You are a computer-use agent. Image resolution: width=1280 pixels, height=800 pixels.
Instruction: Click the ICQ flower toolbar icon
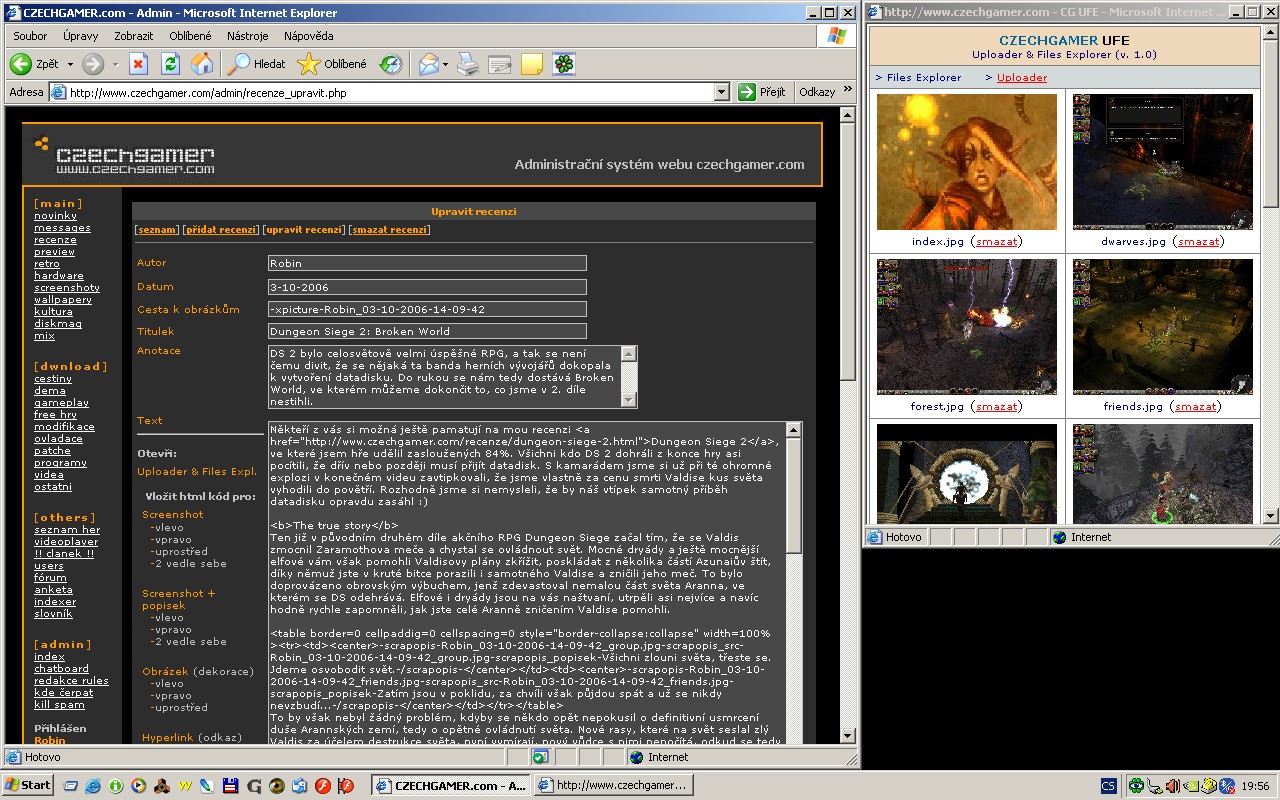[x=564, y=64]
